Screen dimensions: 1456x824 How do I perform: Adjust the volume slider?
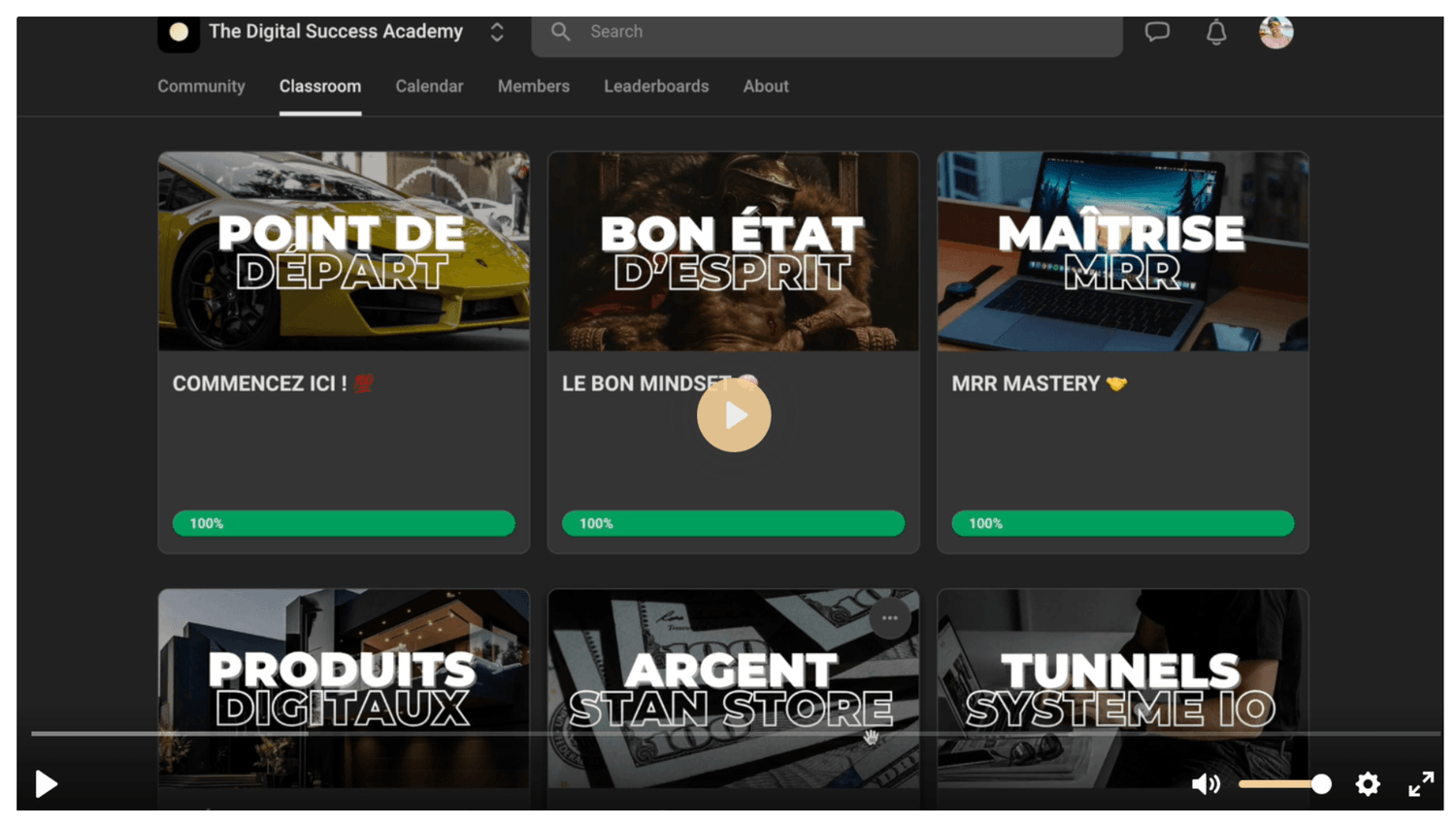[1284, 783]
